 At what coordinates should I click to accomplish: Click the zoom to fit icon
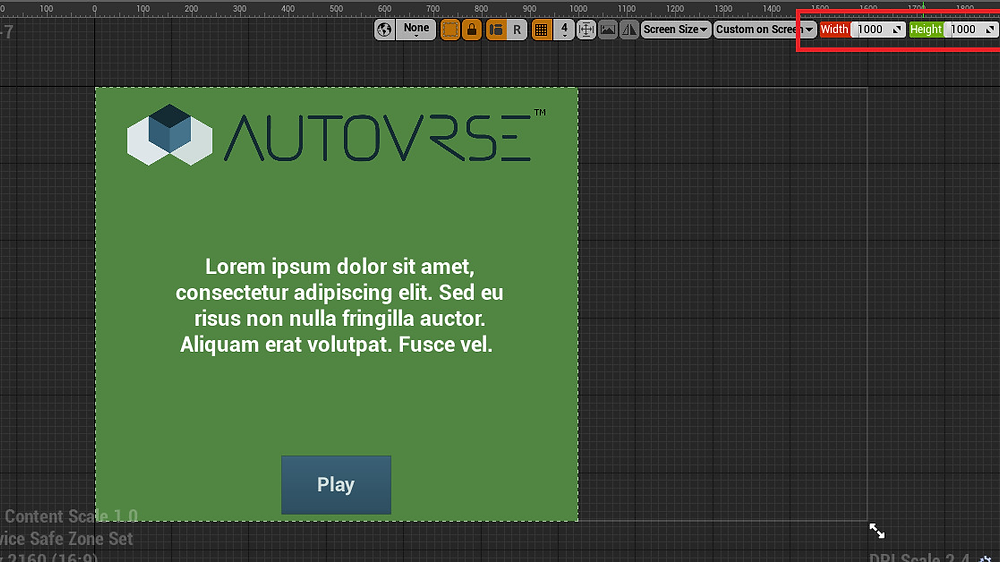(x=586, y=29)
